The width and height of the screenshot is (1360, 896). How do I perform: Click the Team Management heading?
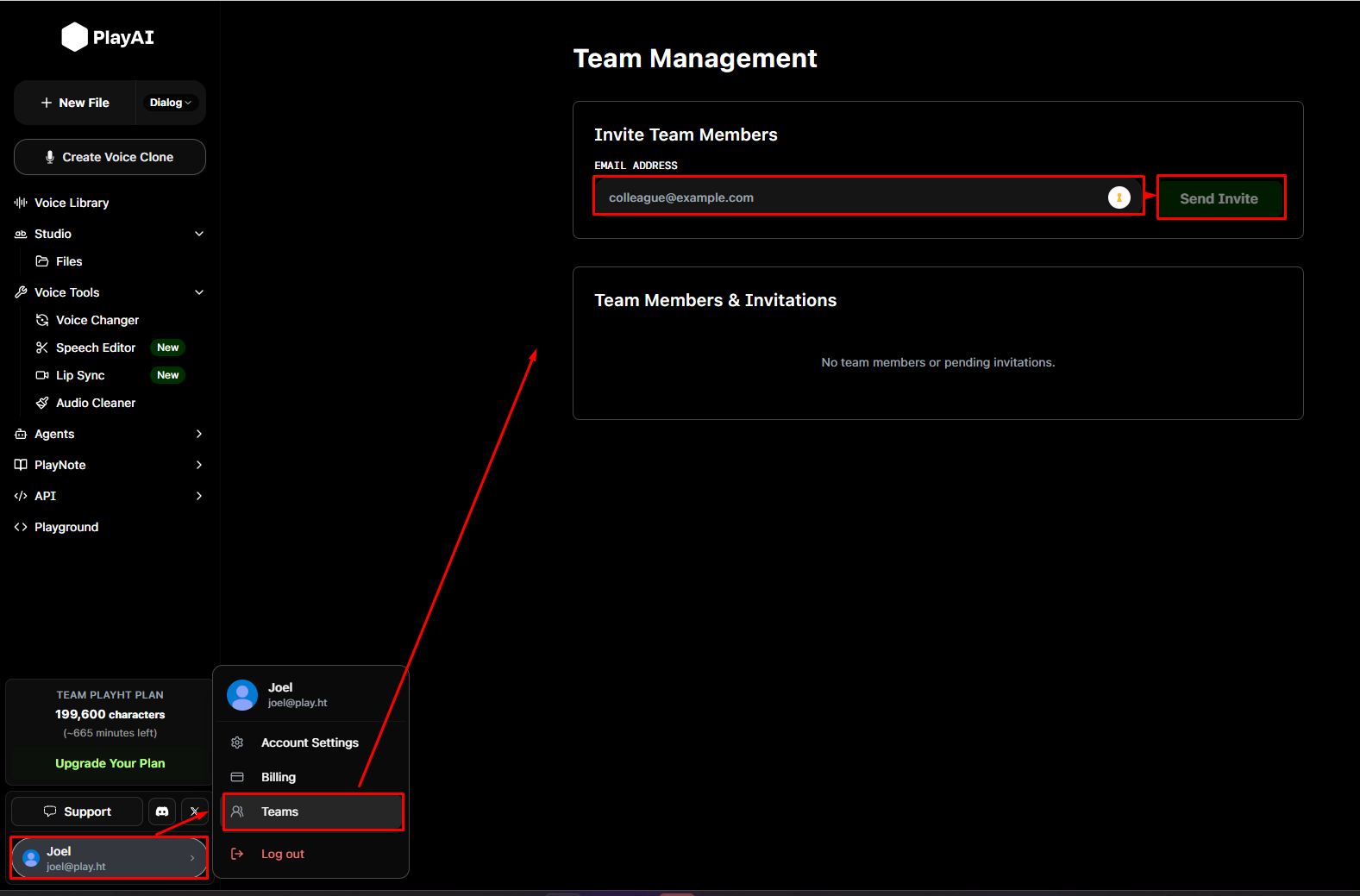pyautogui.click(x=695, y=58)
